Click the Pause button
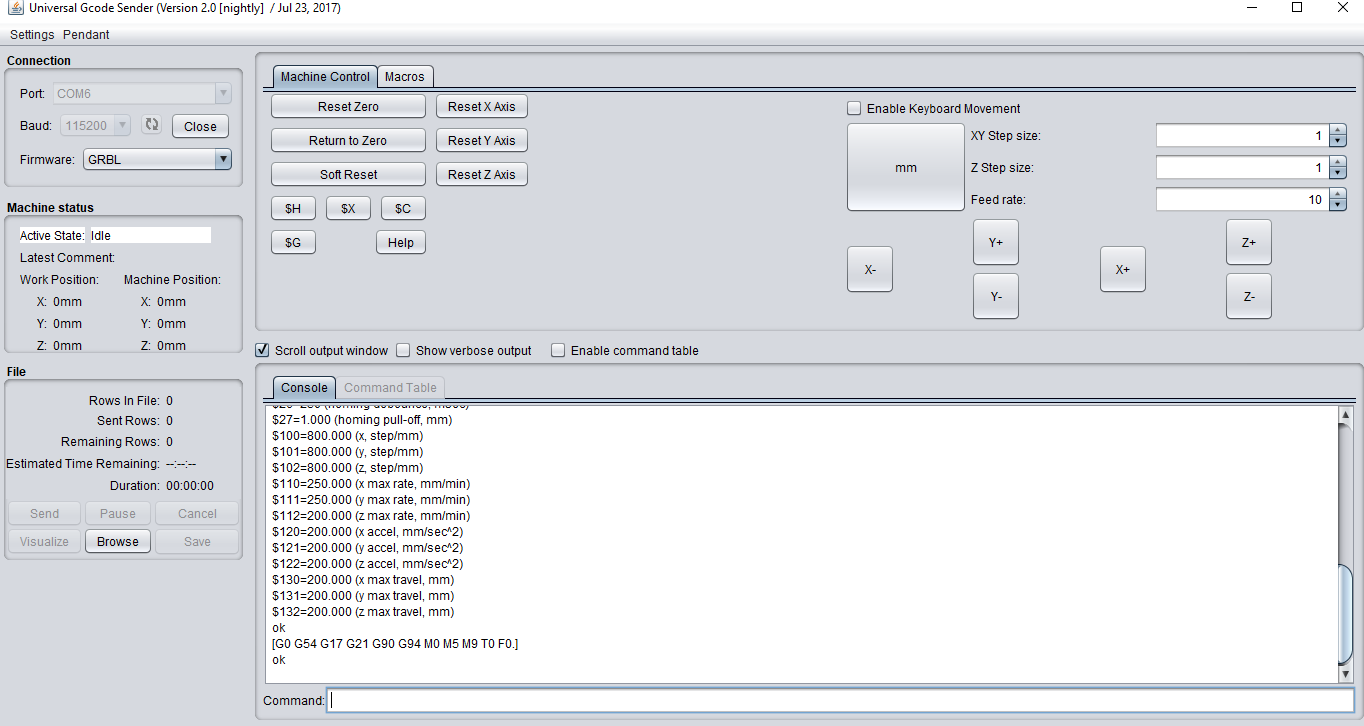 [118, 513]
